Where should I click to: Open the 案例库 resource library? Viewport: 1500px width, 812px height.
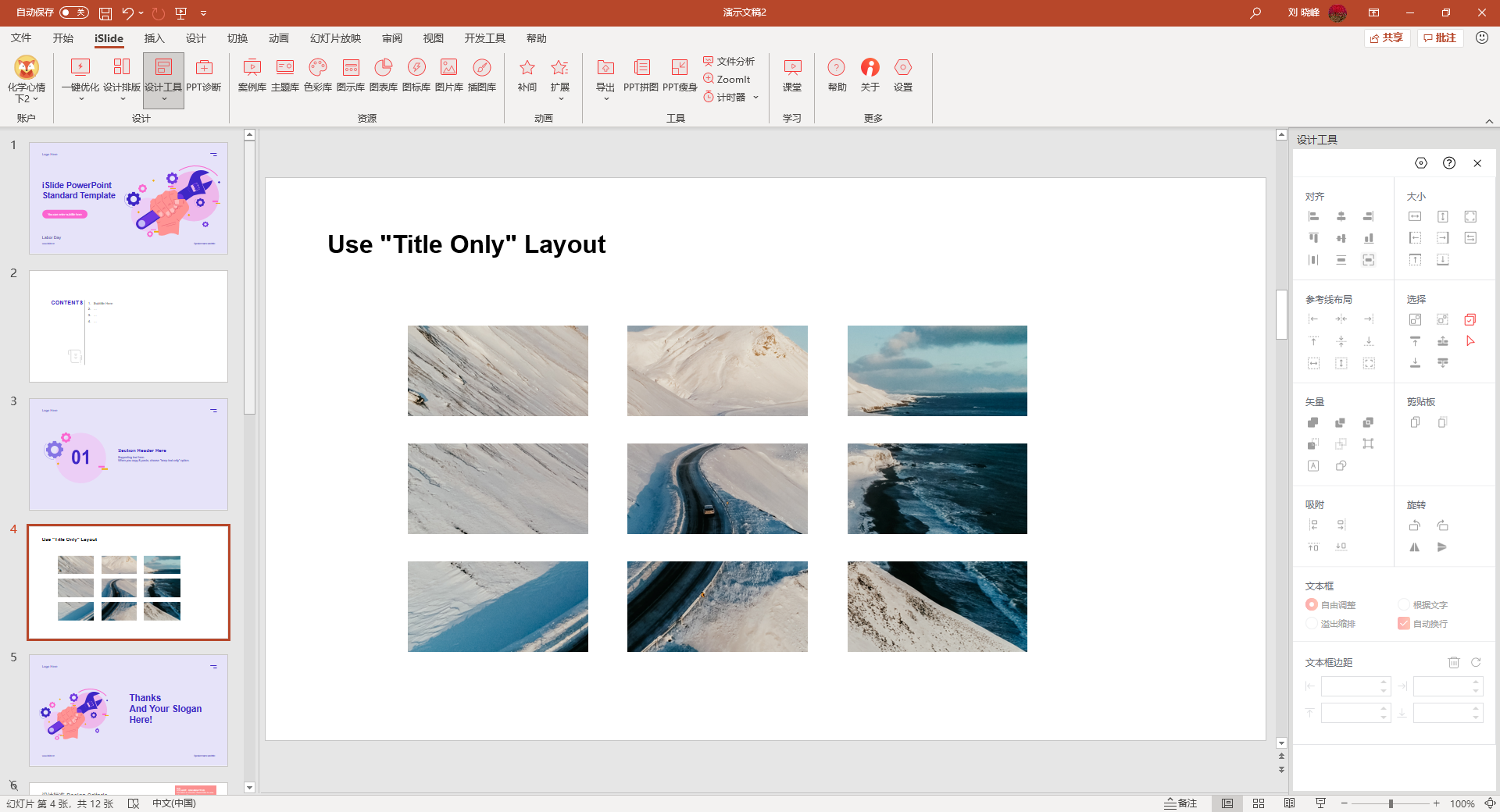coord(252,76)
